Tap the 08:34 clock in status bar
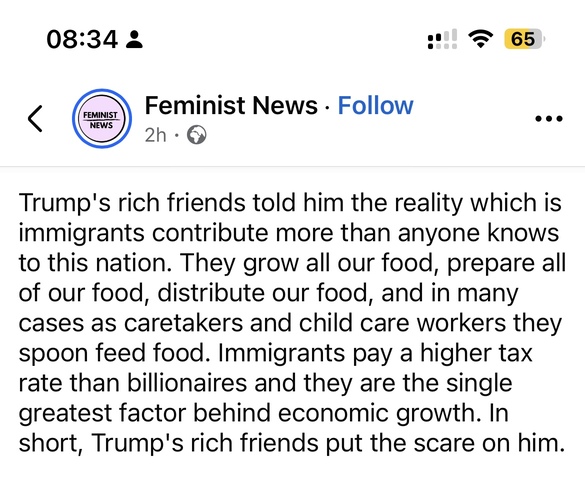Image resolution: width=585 pixels, height=489 pixels. pos(82,40)
